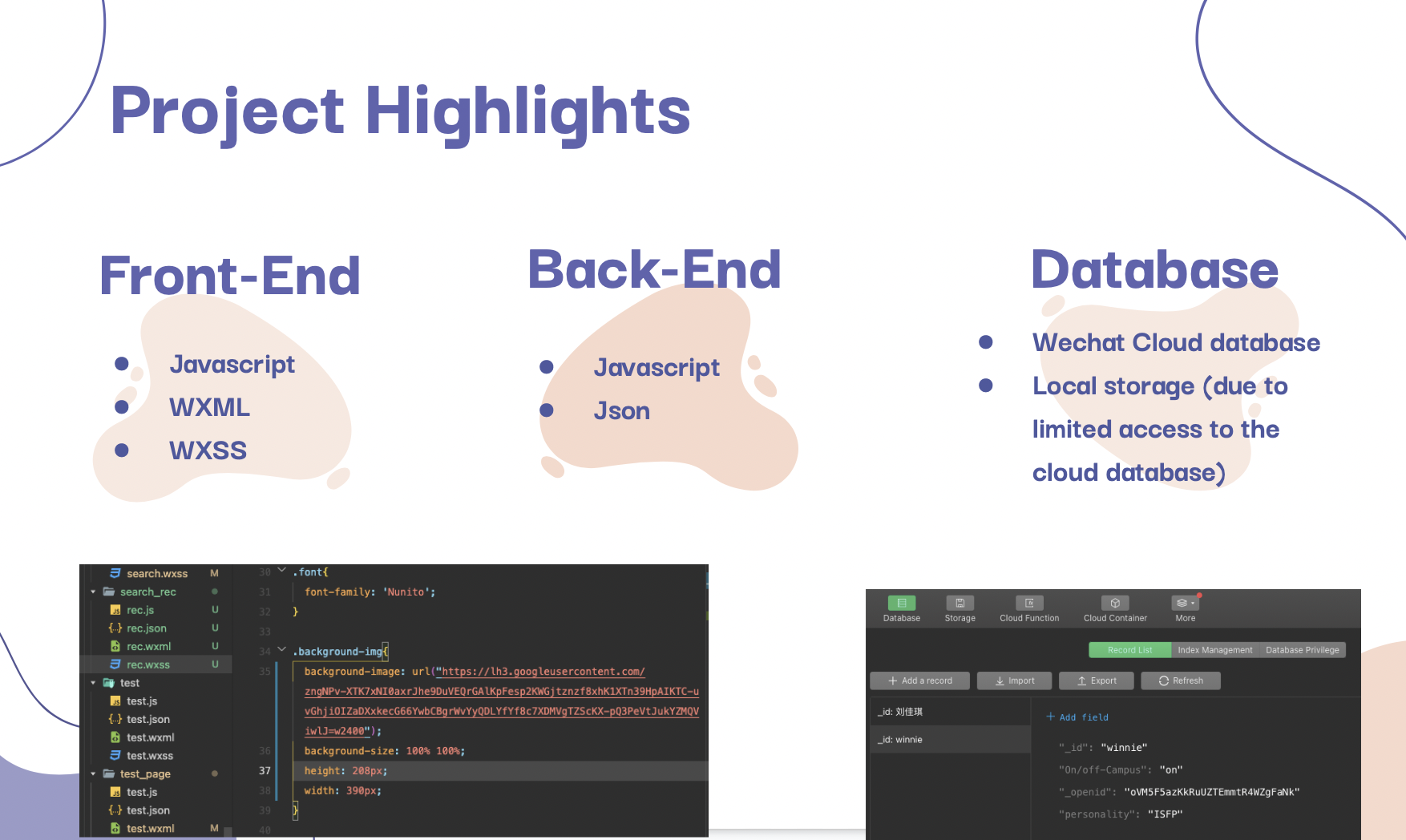Open search.wxss in the file tree
Image resolution: width=1406 pixels, height=840 pixels.
tap(156, 574)
